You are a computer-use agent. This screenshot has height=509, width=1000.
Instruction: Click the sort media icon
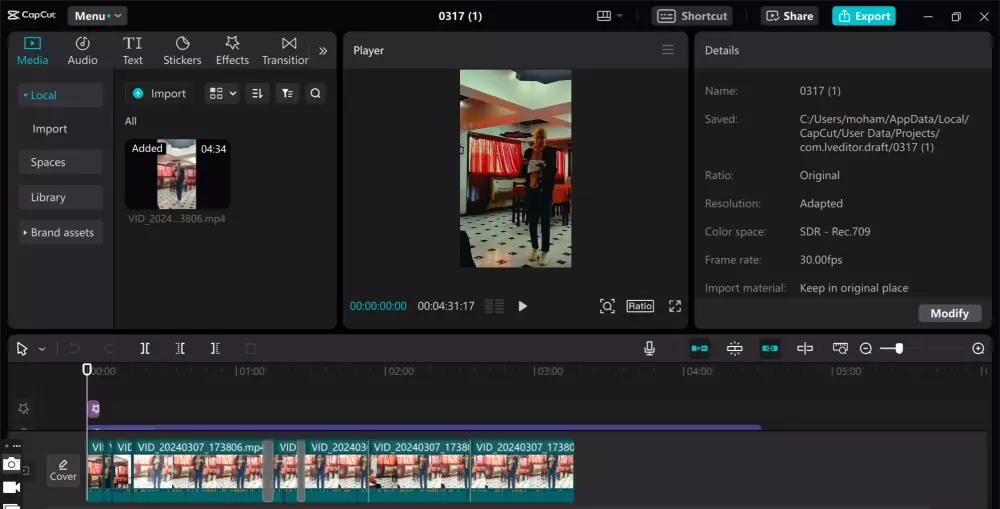click(257, 93)
